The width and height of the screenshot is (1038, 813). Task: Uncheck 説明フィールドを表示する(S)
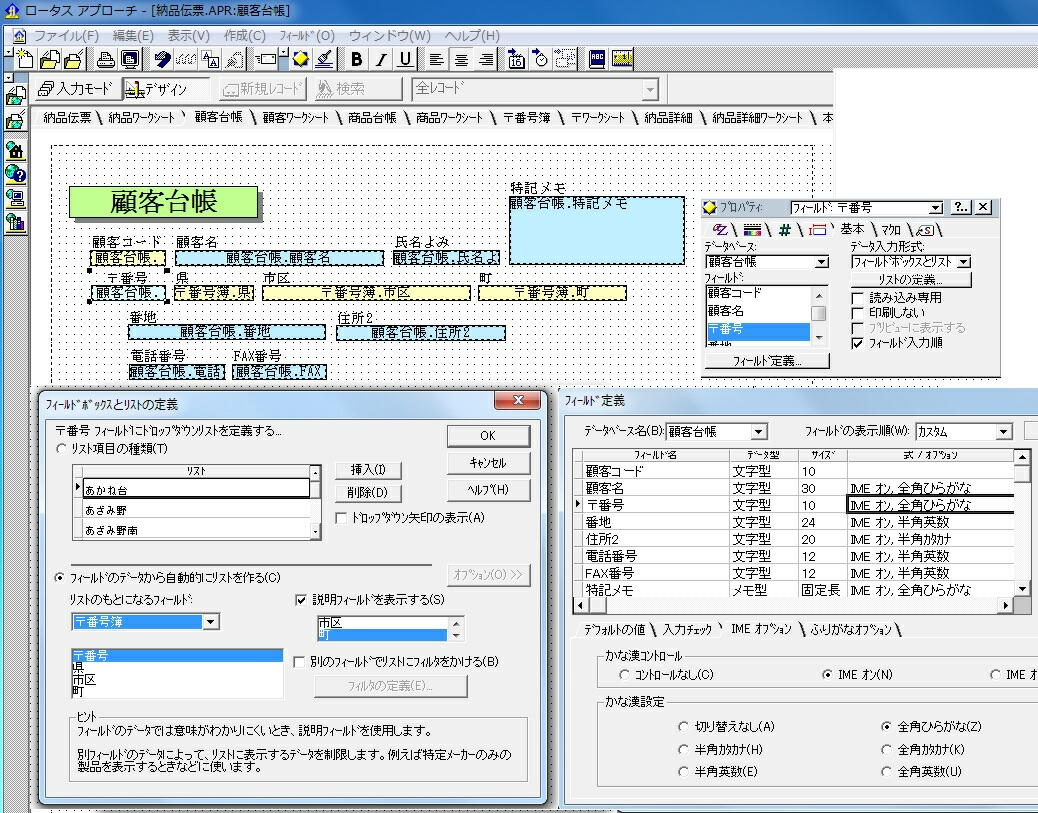pos(301,600)
